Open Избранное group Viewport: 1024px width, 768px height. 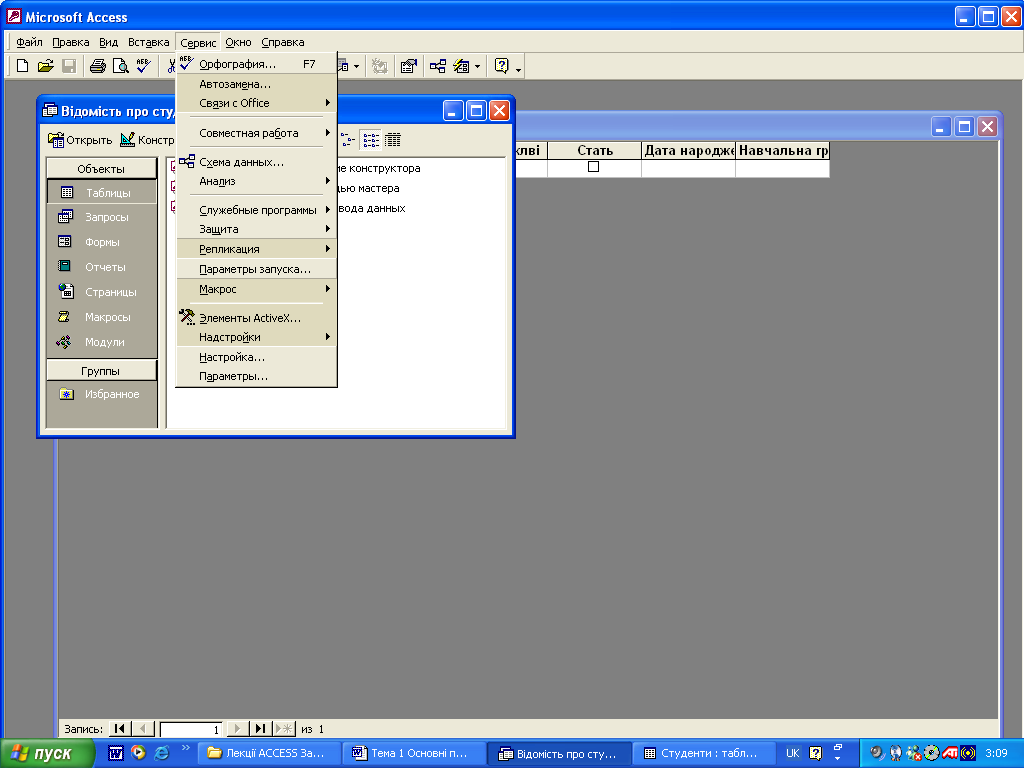(102, 394)
